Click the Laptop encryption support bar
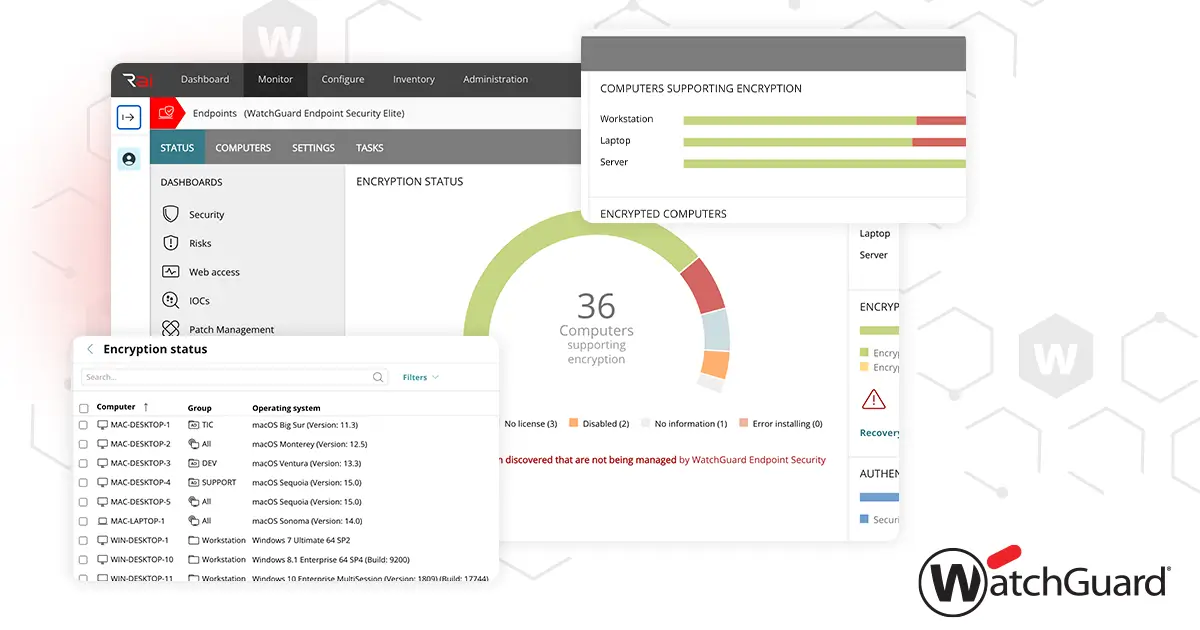 pyautogui.click(x=825, y=142)
